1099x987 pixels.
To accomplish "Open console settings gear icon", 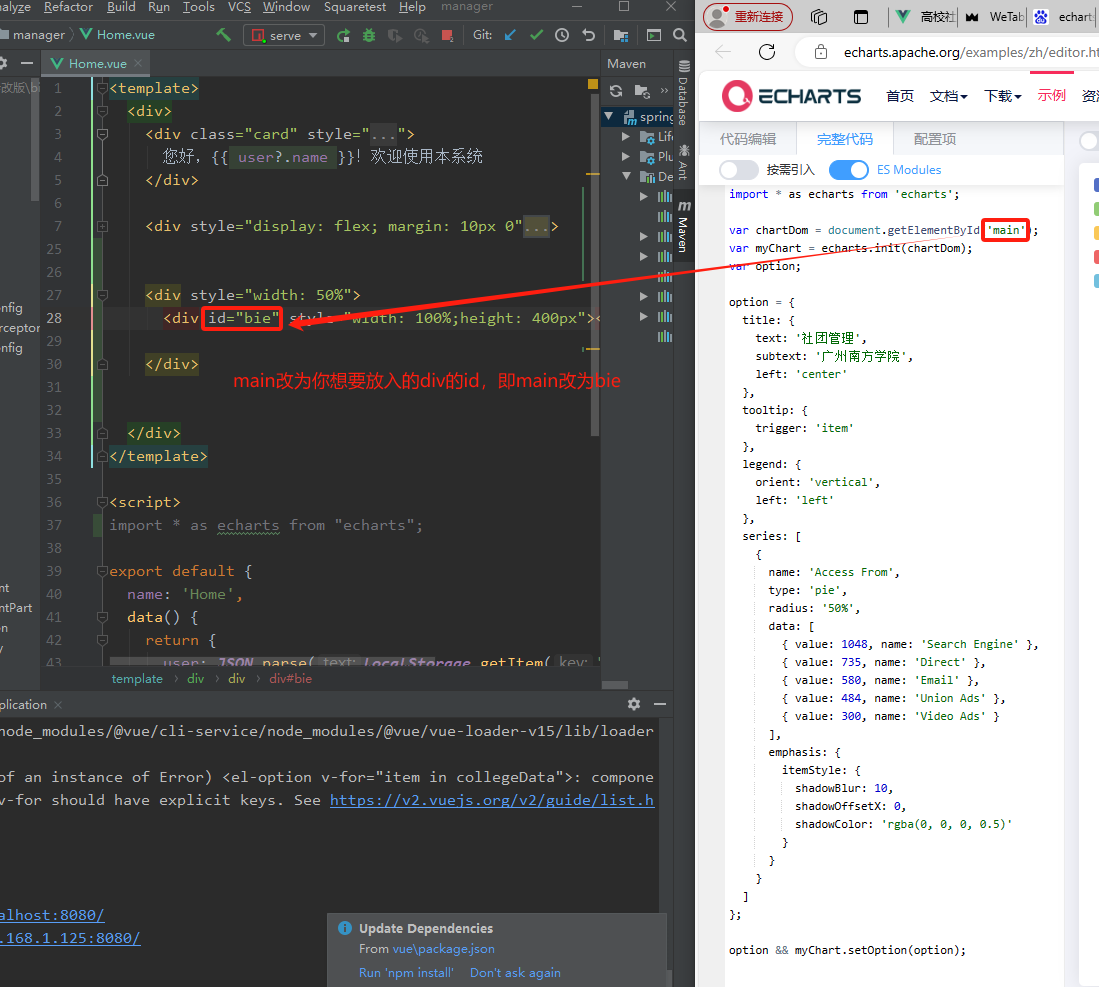I will 634,703.
